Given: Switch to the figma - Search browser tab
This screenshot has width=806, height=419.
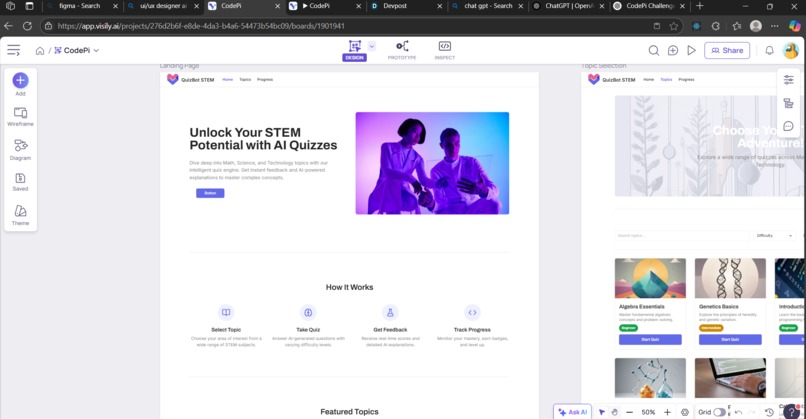Looking at the screenshot, I should (80, 6).
